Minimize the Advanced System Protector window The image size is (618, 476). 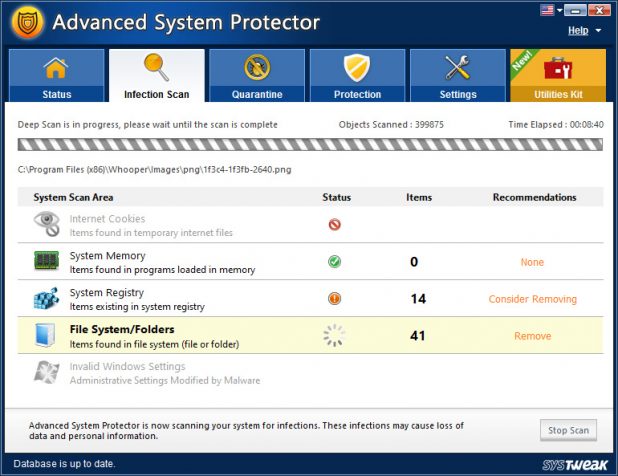coord(575,10)
